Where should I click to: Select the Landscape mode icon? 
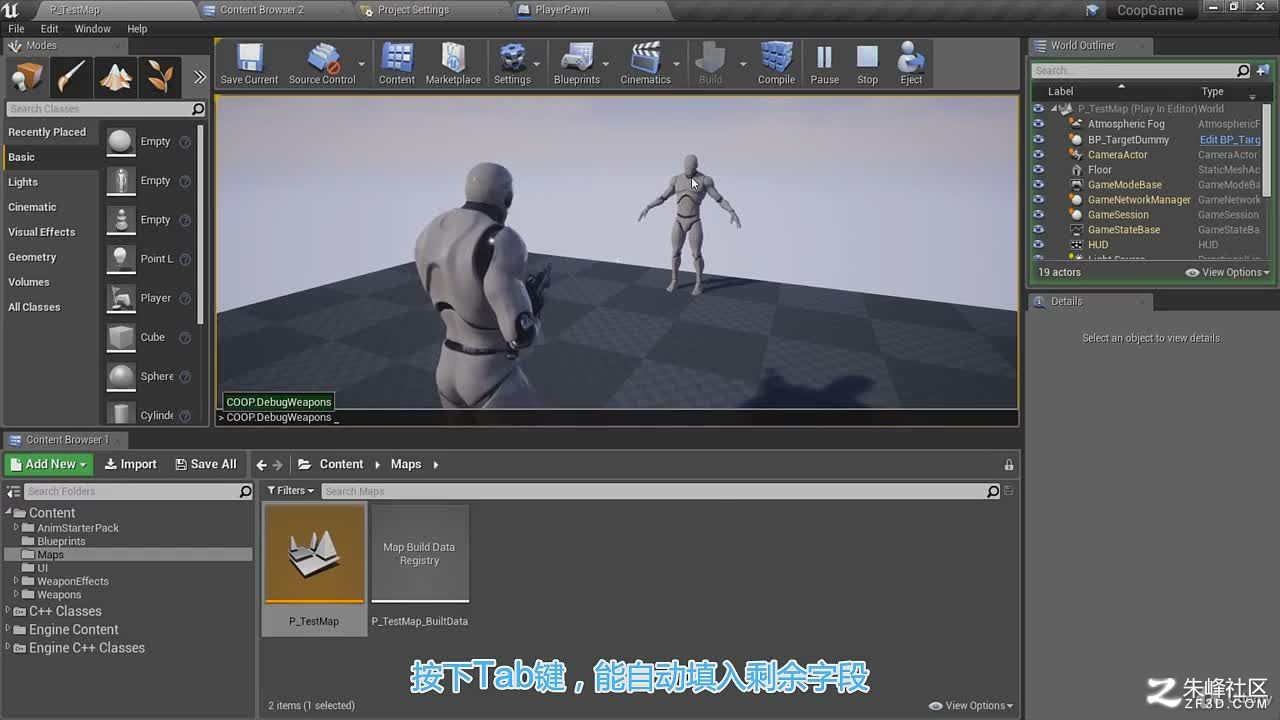point(116,77)
